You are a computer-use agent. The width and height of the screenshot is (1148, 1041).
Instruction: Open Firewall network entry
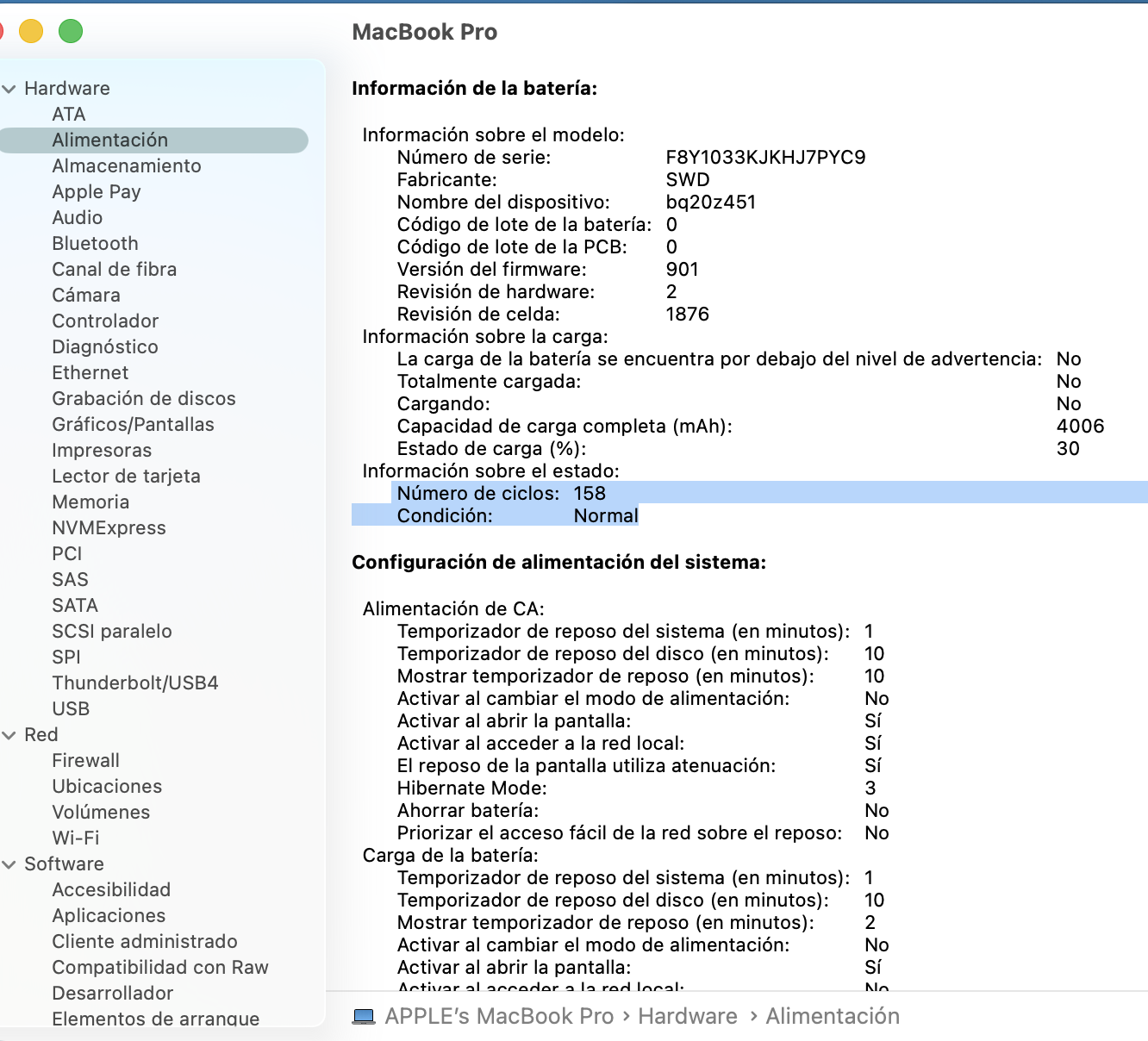[x=85, y=761]
